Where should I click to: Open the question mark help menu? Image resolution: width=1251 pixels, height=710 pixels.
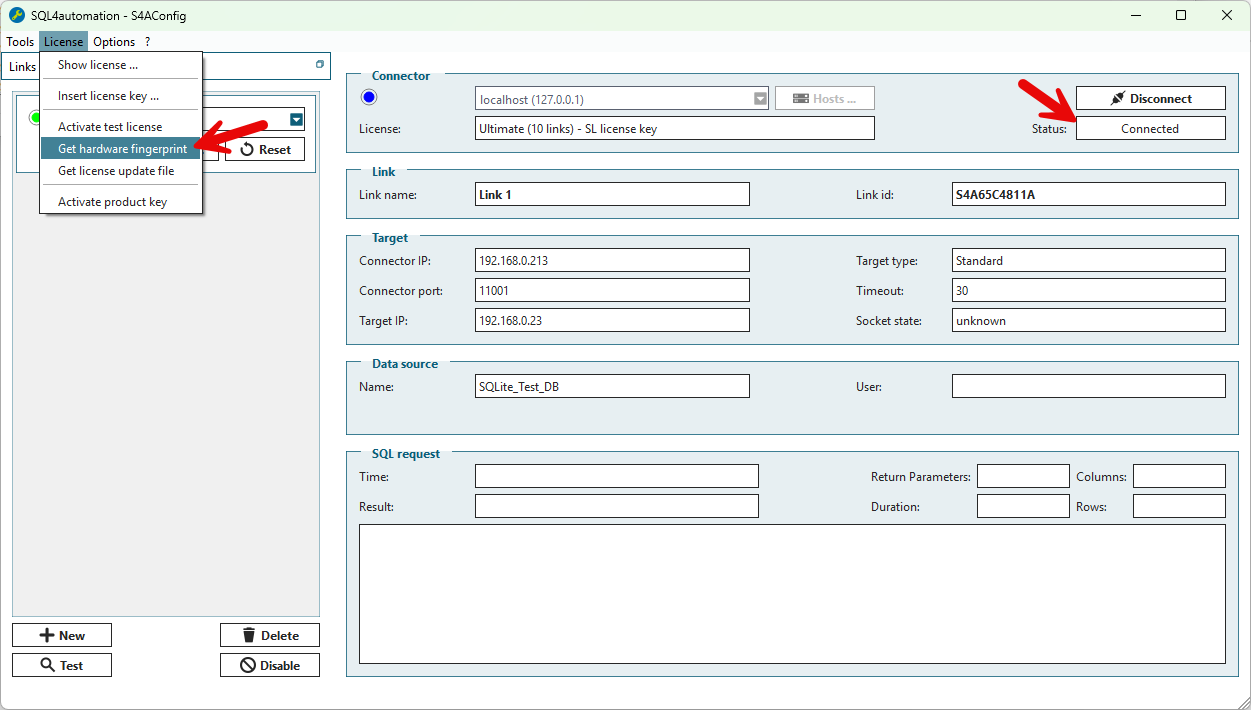(148, 42)
